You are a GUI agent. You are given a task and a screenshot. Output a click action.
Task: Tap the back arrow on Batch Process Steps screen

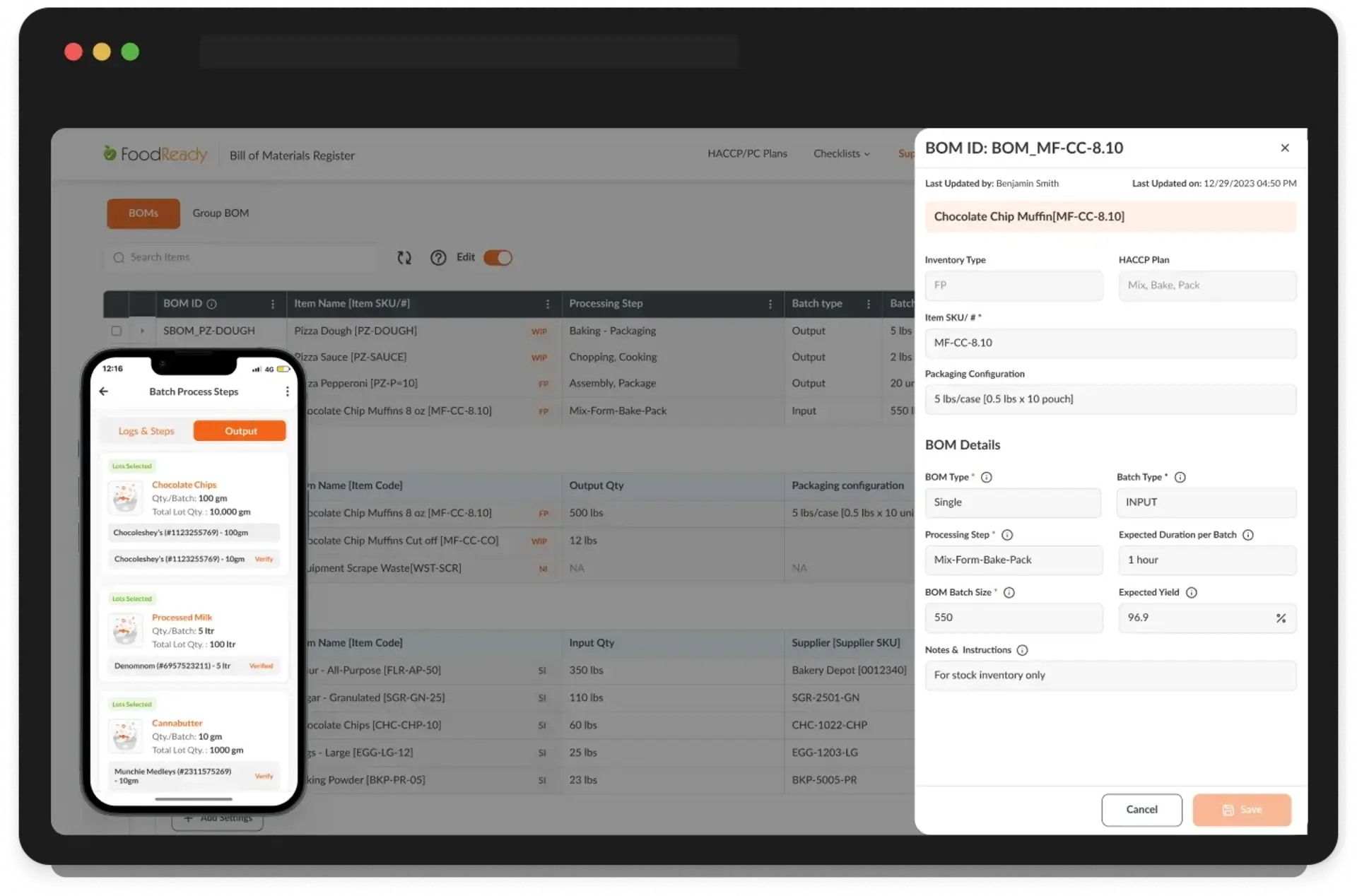tap(103, 391)
